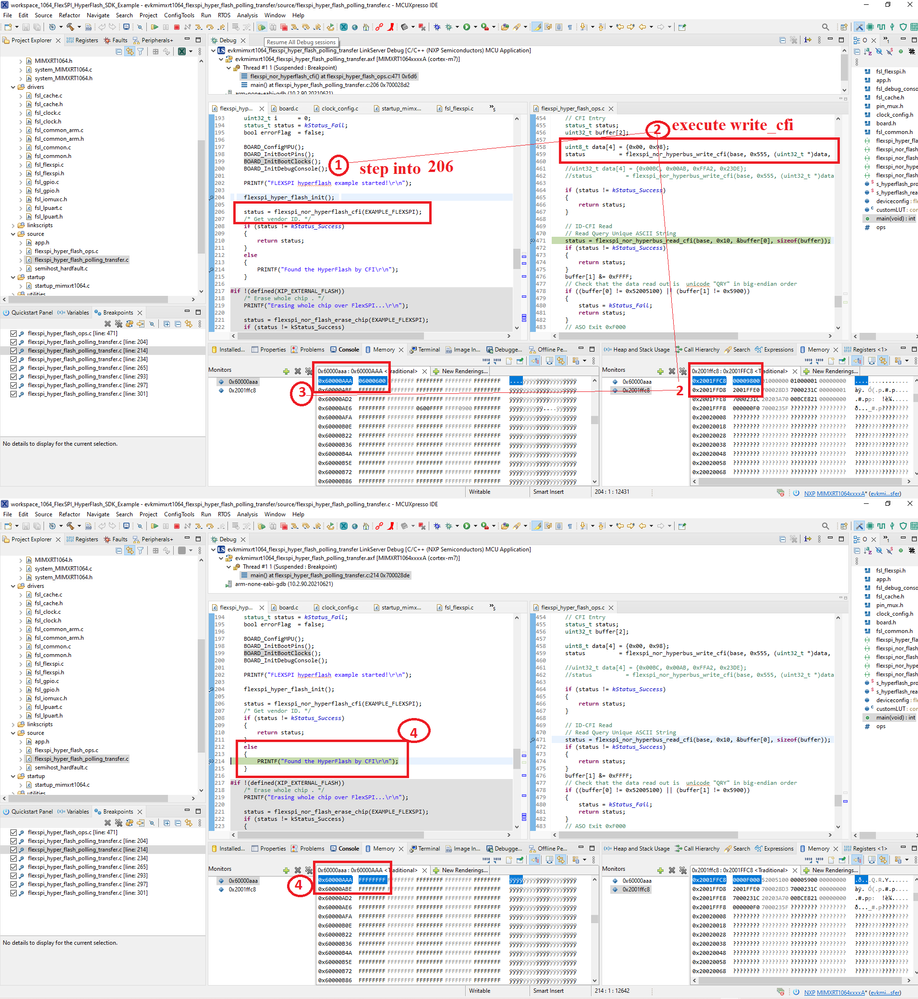This screenshot has height=999, width=918.
Task: Resume the suspended debug session
Action: tap(155, 26)
